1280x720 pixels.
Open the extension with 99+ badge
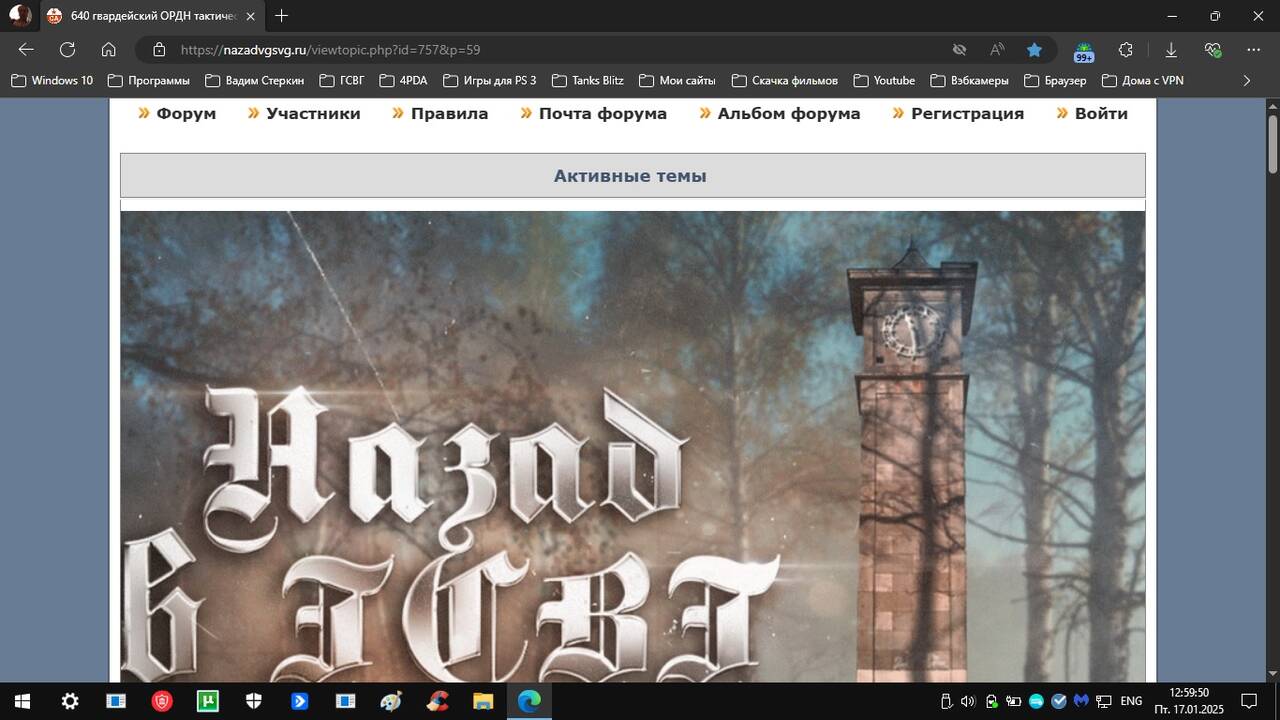click(x=1084, y=51)
